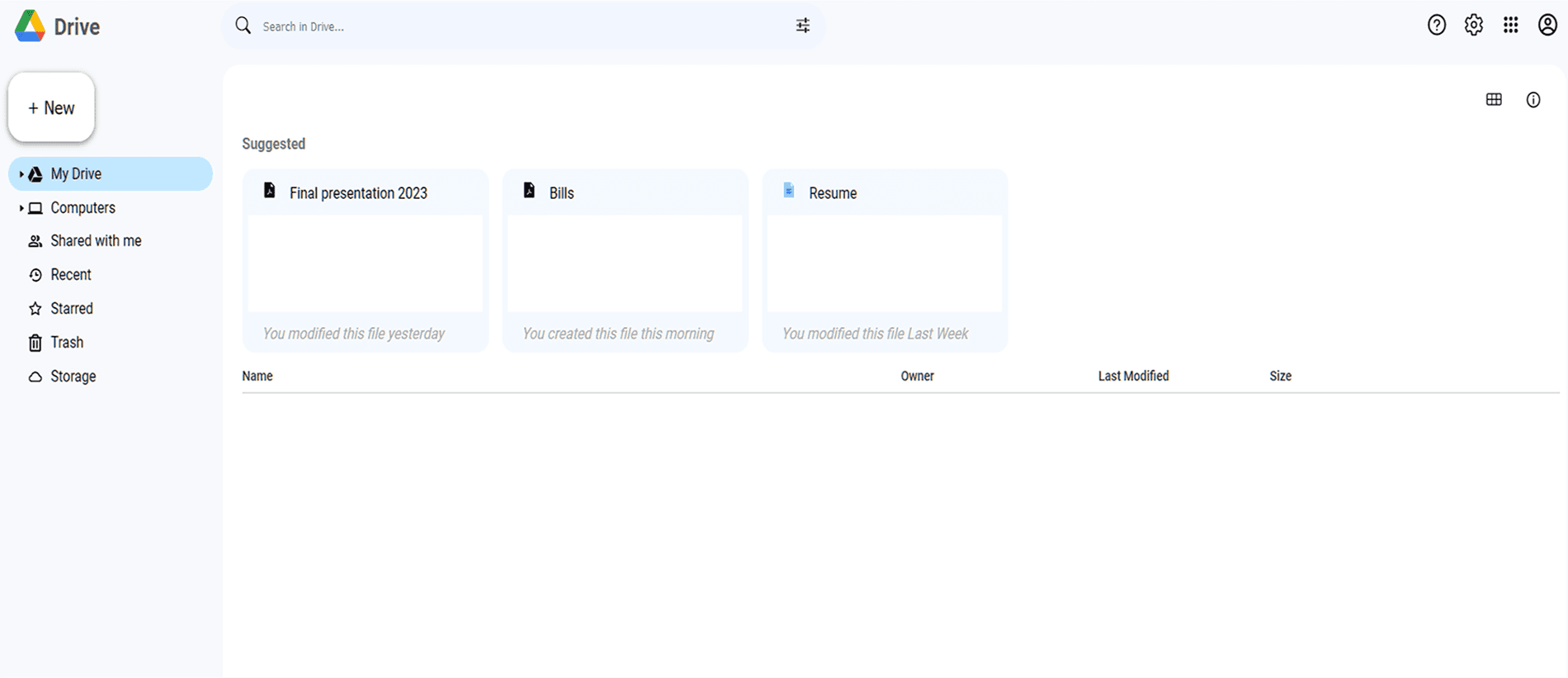Click the account profile icon
Image resolution: width=1568 pixels, height=678 pixels.
point(1547,26)
